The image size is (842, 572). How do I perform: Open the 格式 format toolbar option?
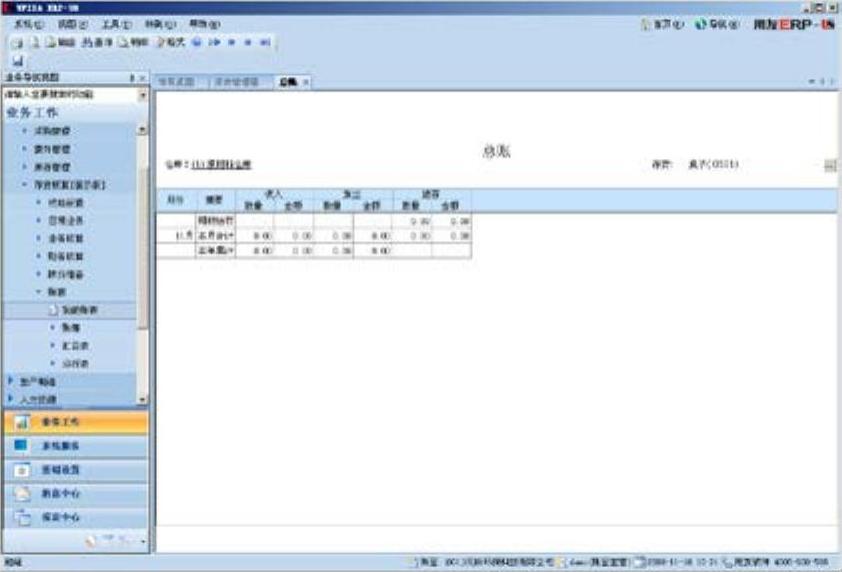(x=170, y=44)
